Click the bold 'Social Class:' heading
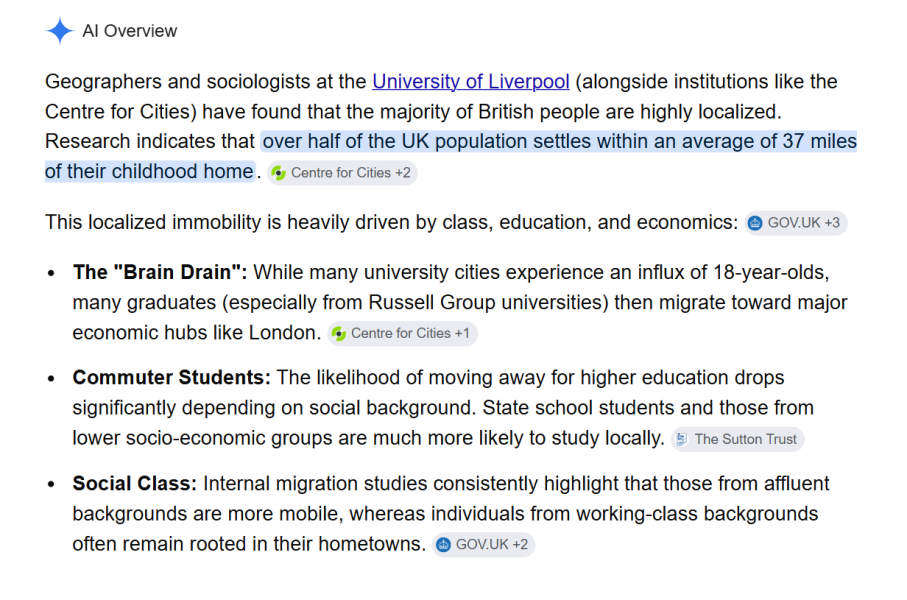907x600 pixels. (135, 483)
